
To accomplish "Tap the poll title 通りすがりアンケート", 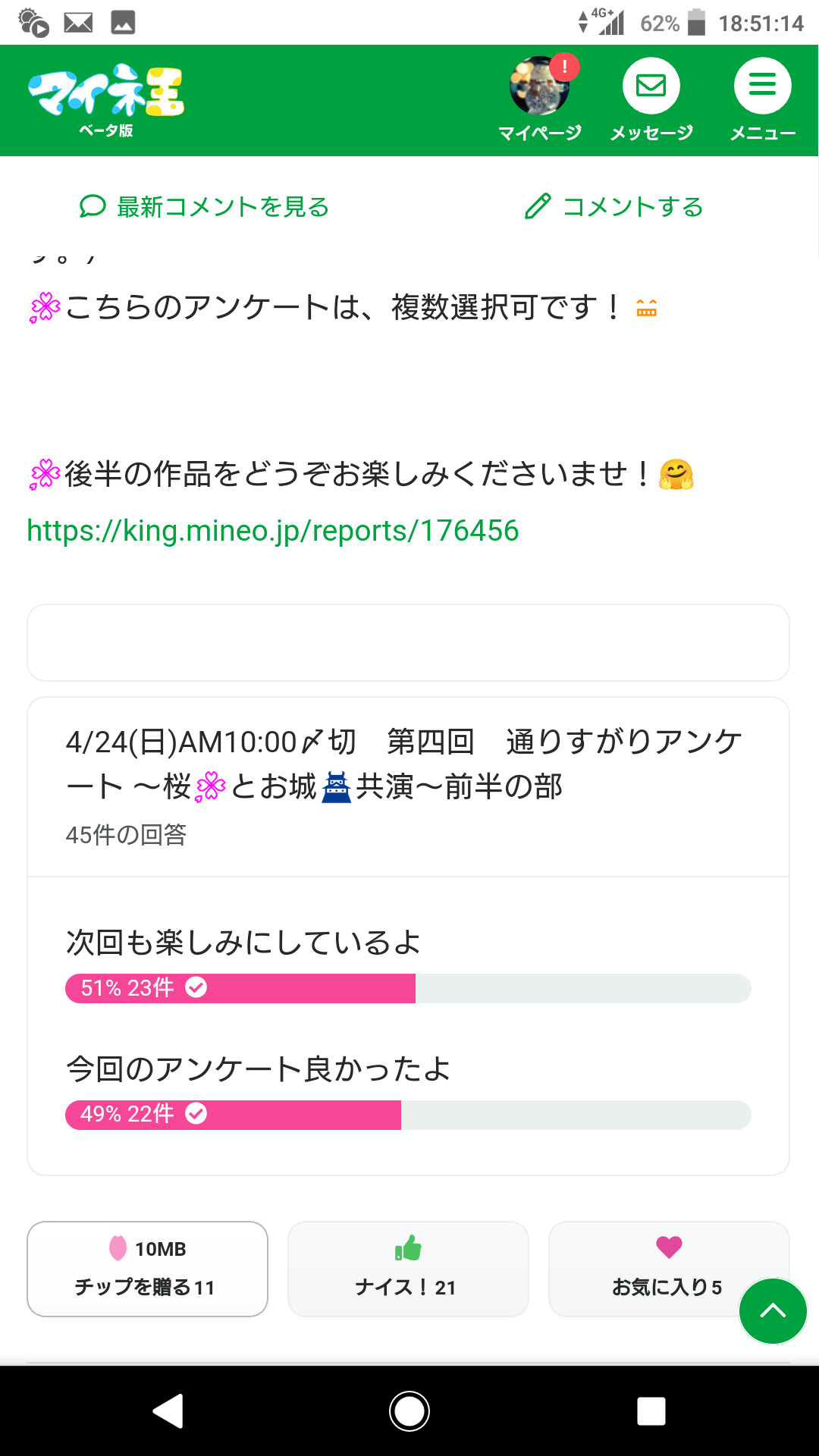I will 403,764.
